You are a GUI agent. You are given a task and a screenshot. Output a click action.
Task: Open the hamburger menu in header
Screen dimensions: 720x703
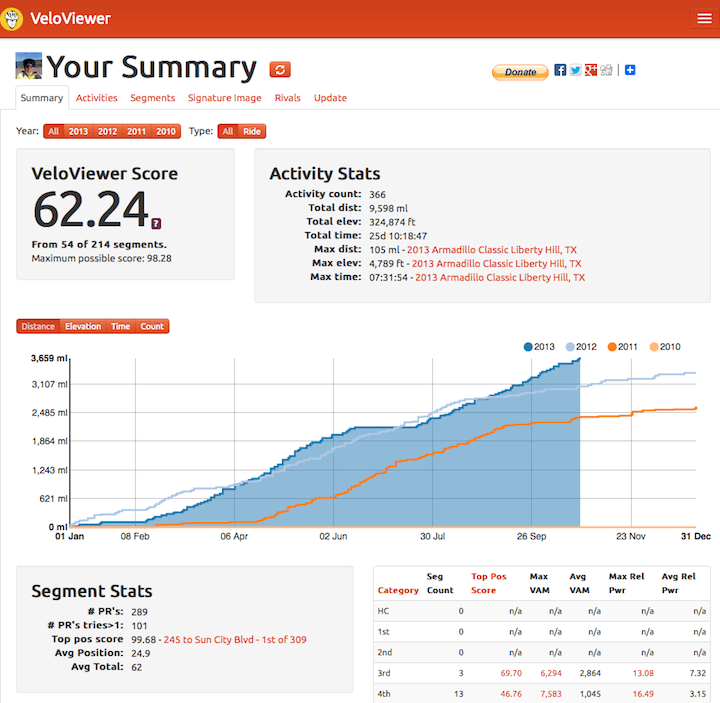[703, 19]
